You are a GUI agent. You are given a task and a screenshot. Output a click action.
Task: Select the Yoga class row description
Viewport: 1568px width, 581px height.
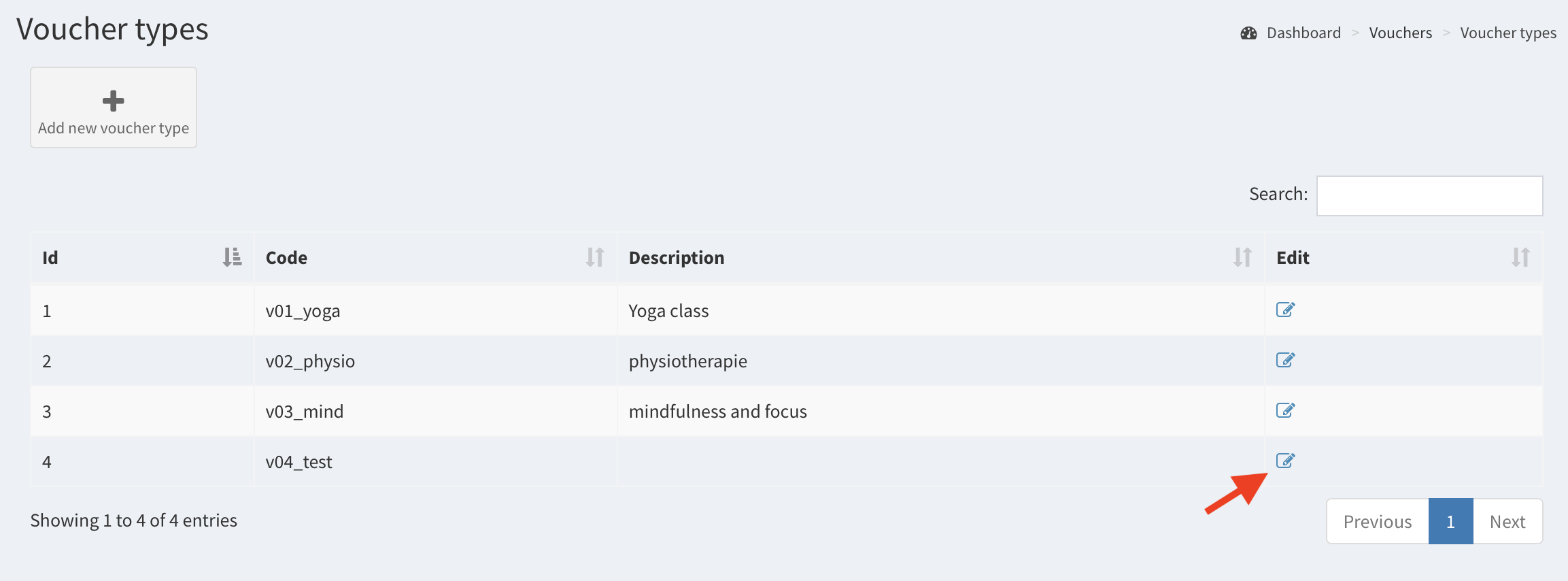click(668, 311)
